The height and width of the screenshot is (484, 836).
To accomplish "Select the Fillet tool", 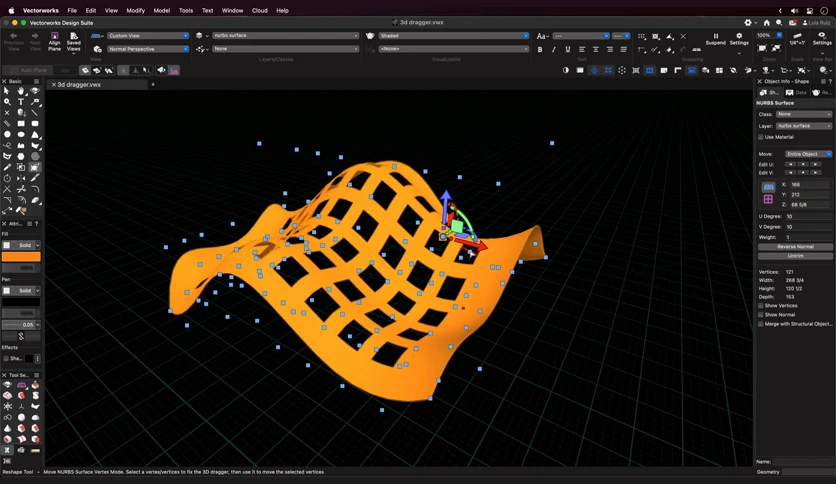I will tap(35, 189).
